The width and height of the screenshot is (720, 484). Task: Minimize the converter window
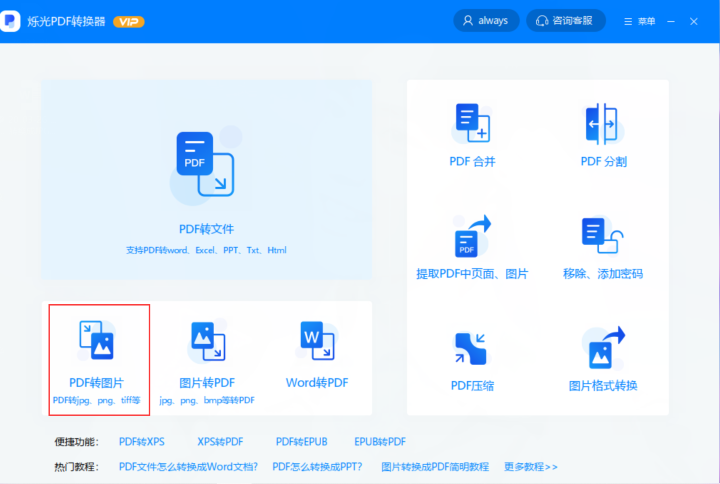671,21
